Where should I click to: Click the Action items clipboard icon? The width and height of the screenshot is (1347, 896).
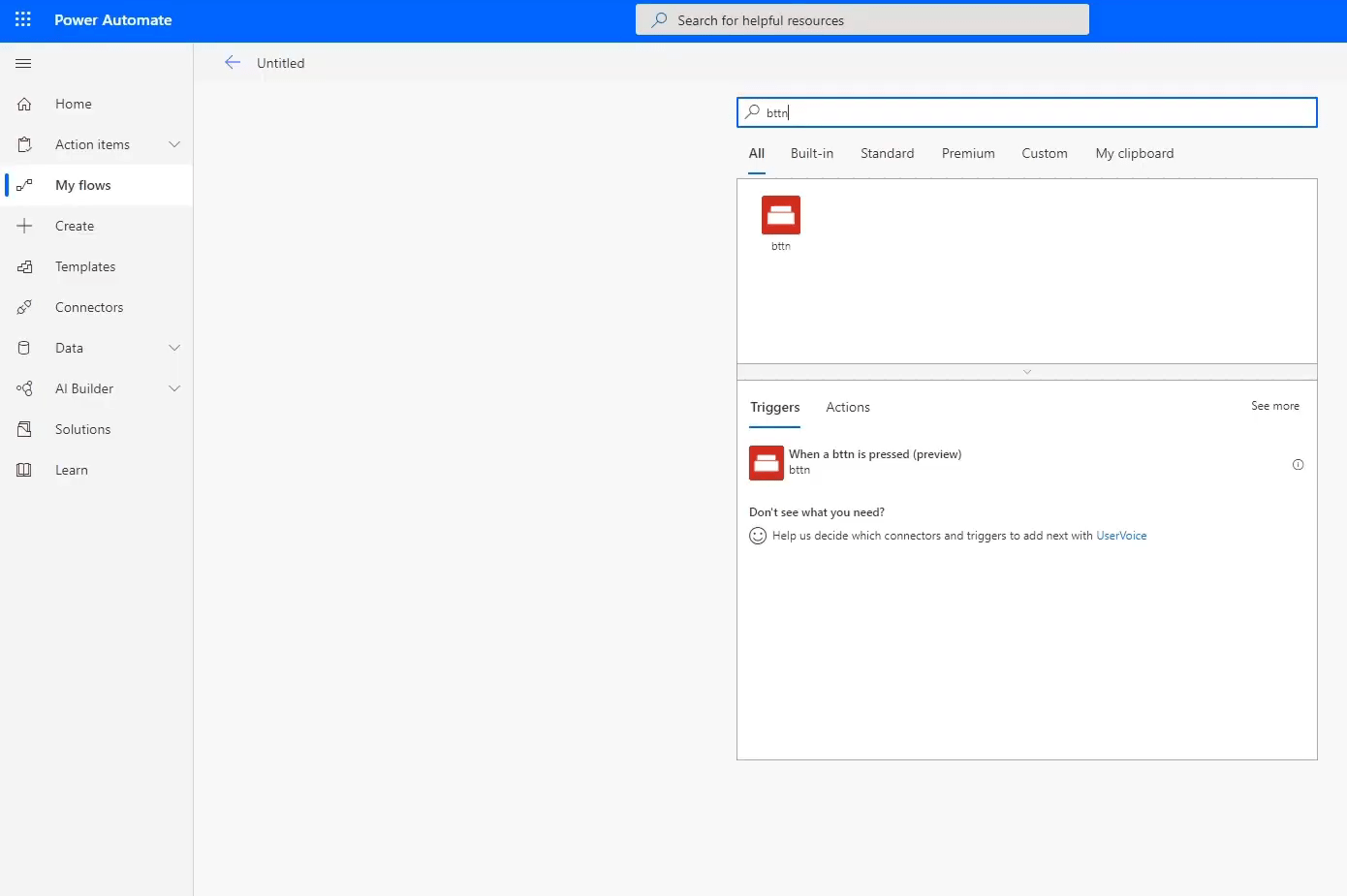[x=24, y=144]
